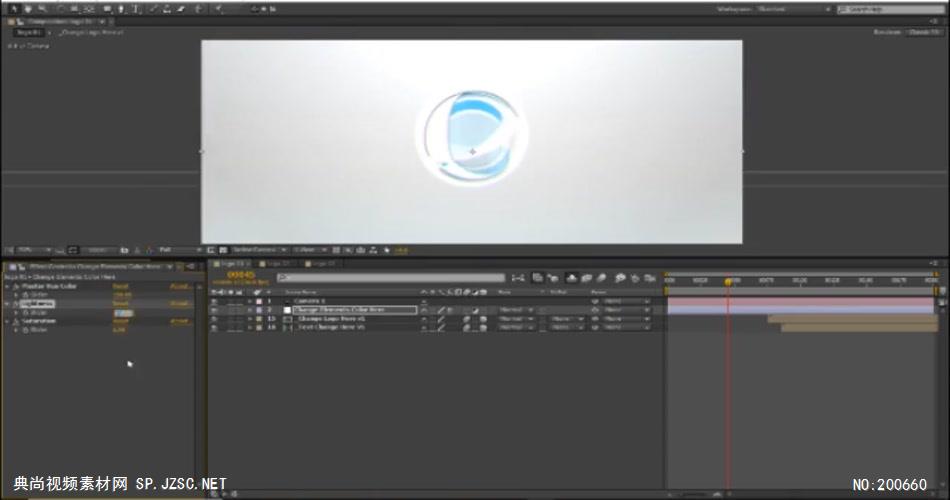Open Parent dropdown for Camera 1 layer
The image size is (950, 500).
tap(626, 301)
